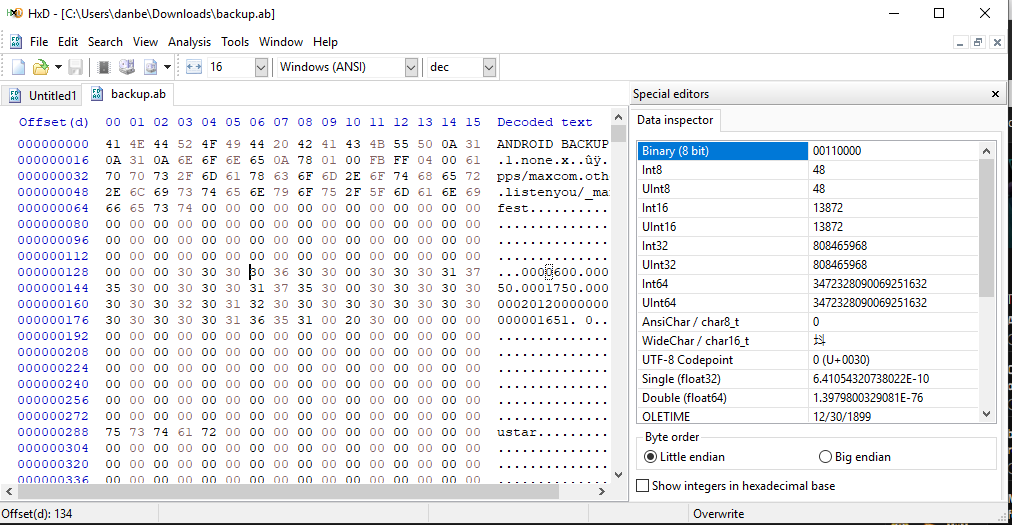Select the Binary (8 bit) row
1012x525 pixels.
807,151
